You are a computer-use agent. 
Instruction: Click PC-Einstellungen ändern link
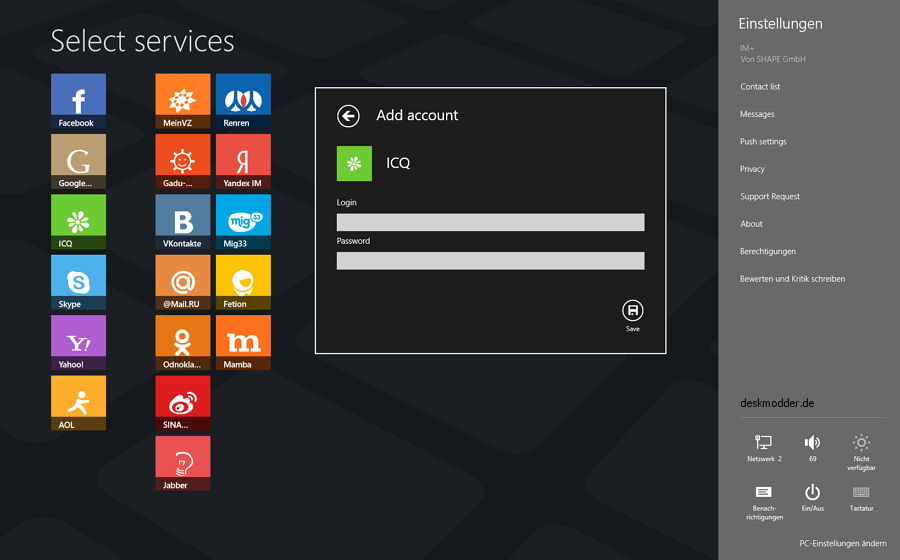(x=843, y=543)
